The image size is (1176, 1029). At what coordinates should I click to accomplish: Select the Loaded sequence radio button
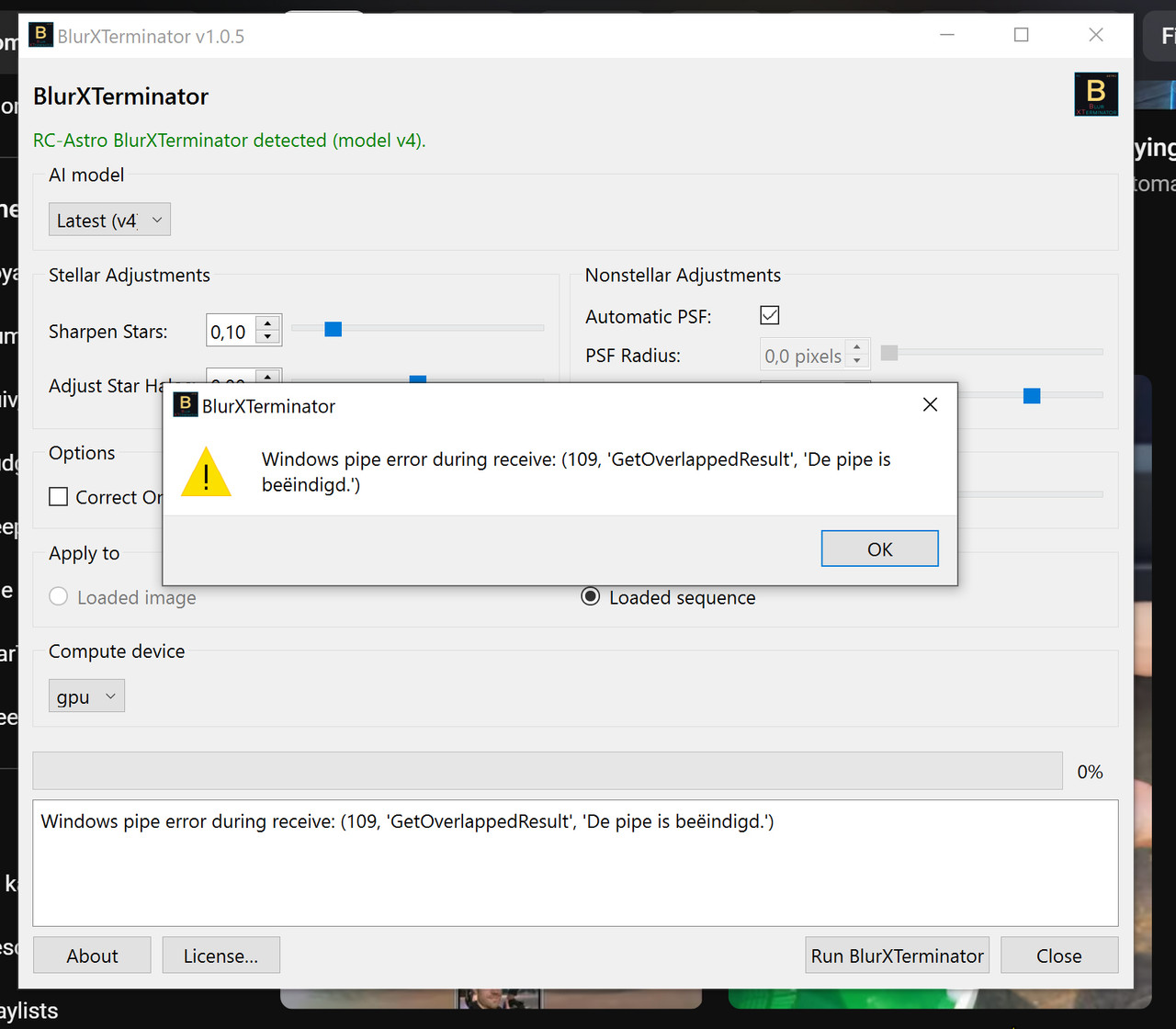pos(591,596)
